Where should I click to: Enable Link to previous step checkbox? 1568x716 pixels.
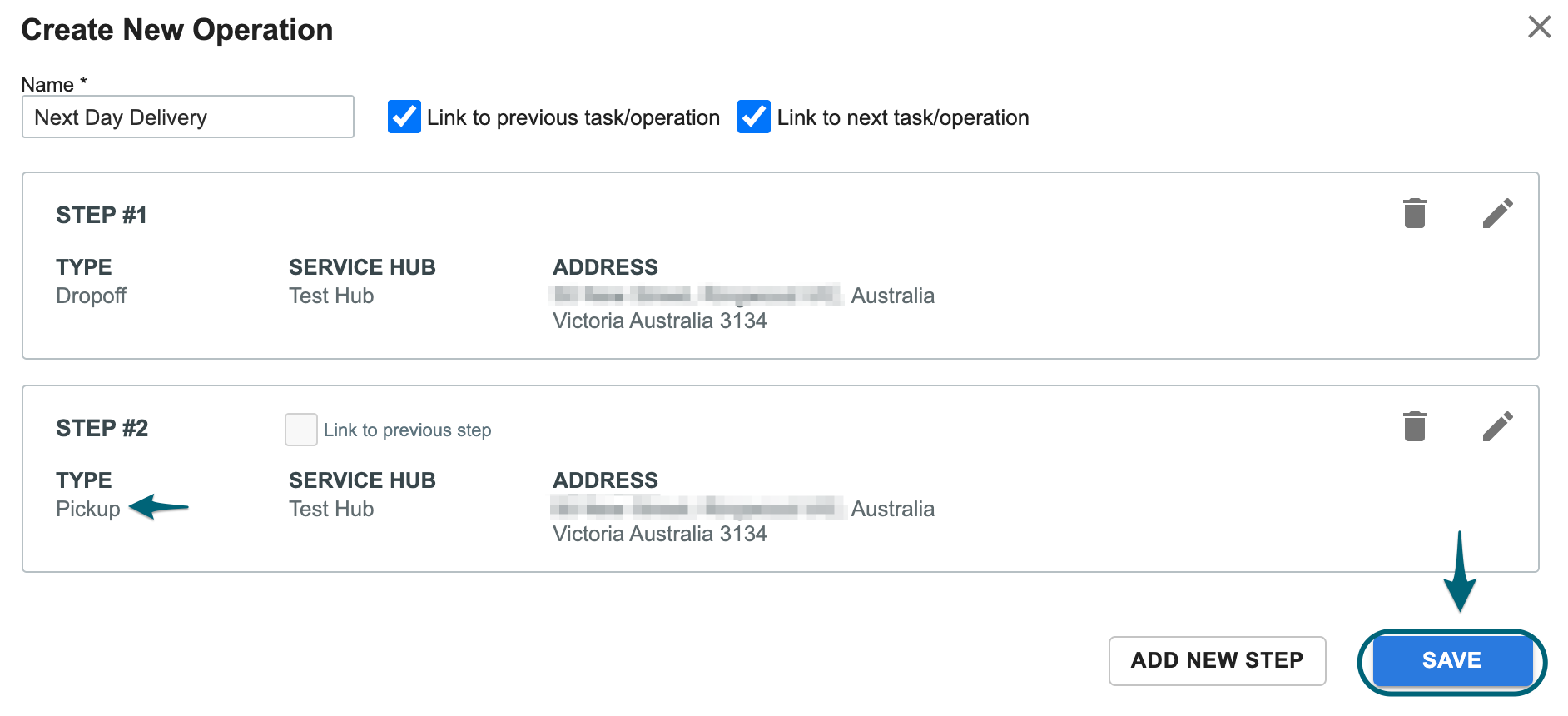301,430
